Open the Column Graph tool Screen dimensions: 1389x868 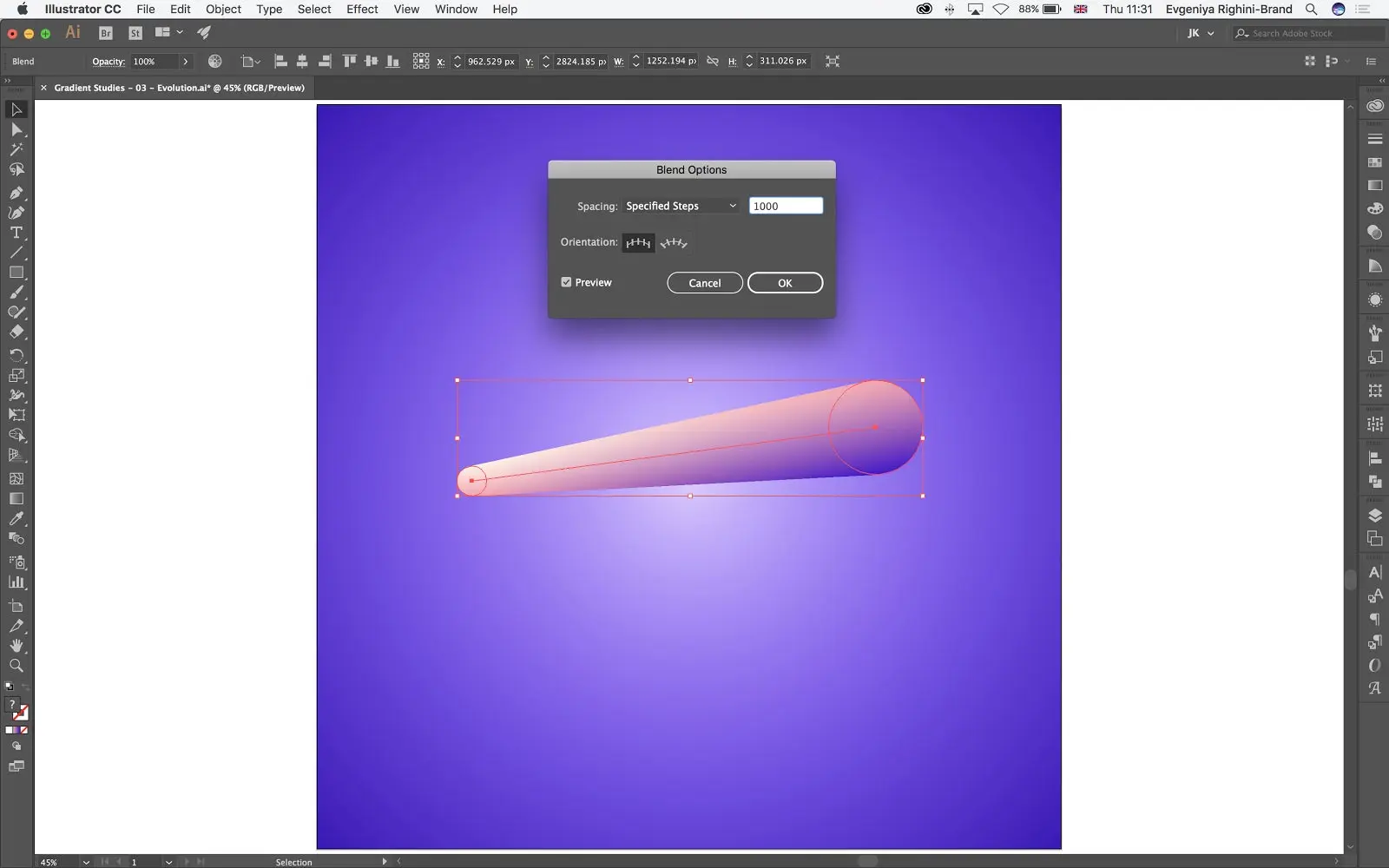(16, 582)
